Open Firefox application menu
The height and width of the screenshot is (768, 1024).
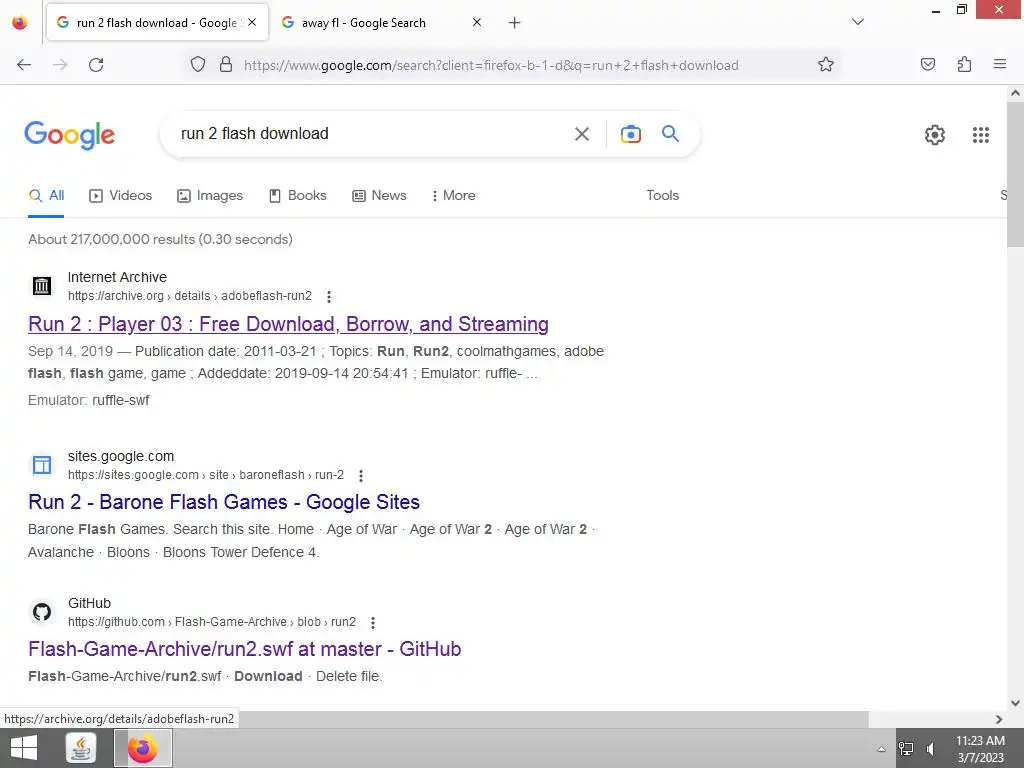[x=1000, y=64]
